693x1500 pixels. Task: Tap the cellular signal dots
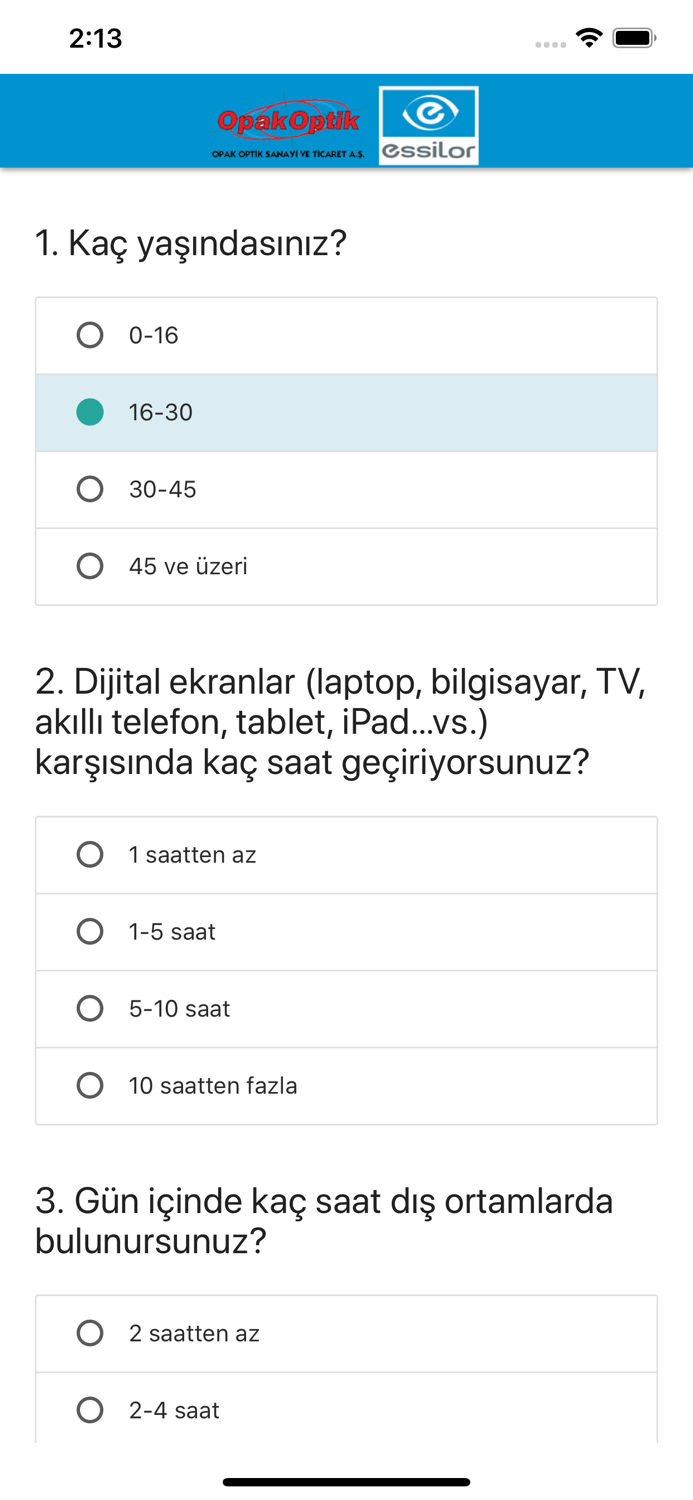[x=551, y=44]
